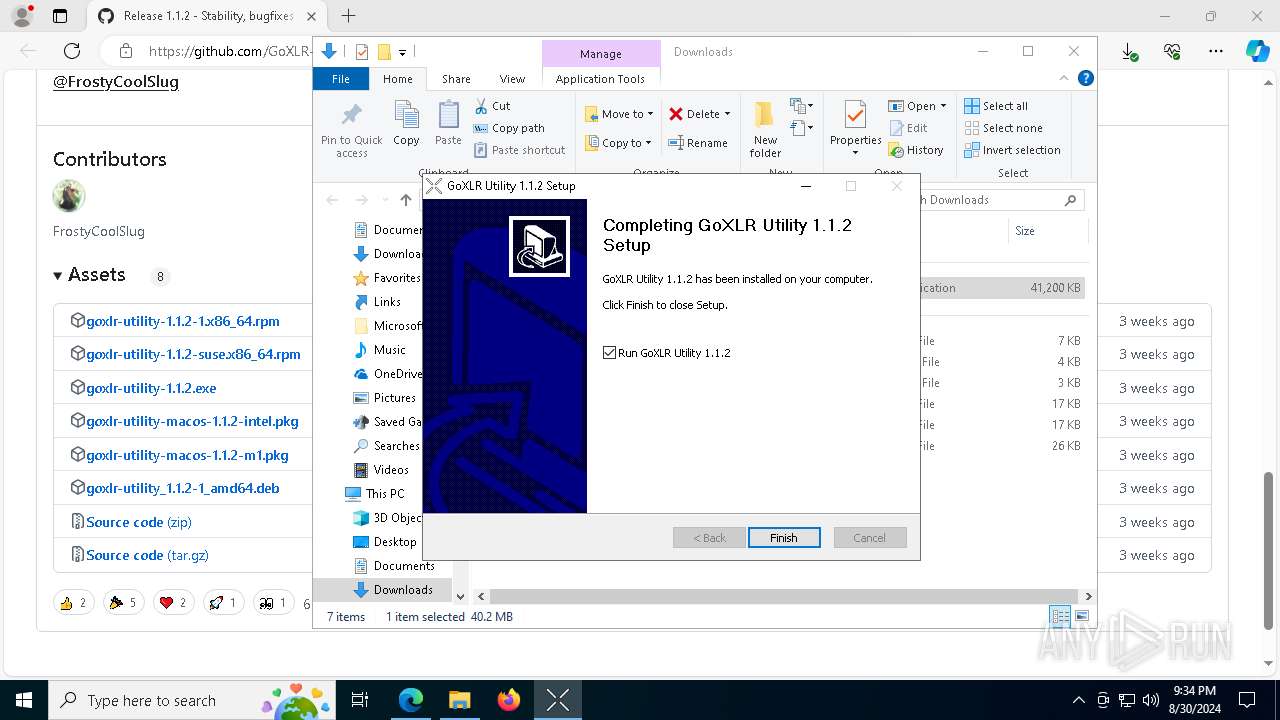Click the disabled Back button in Setup

coord(709,538)
